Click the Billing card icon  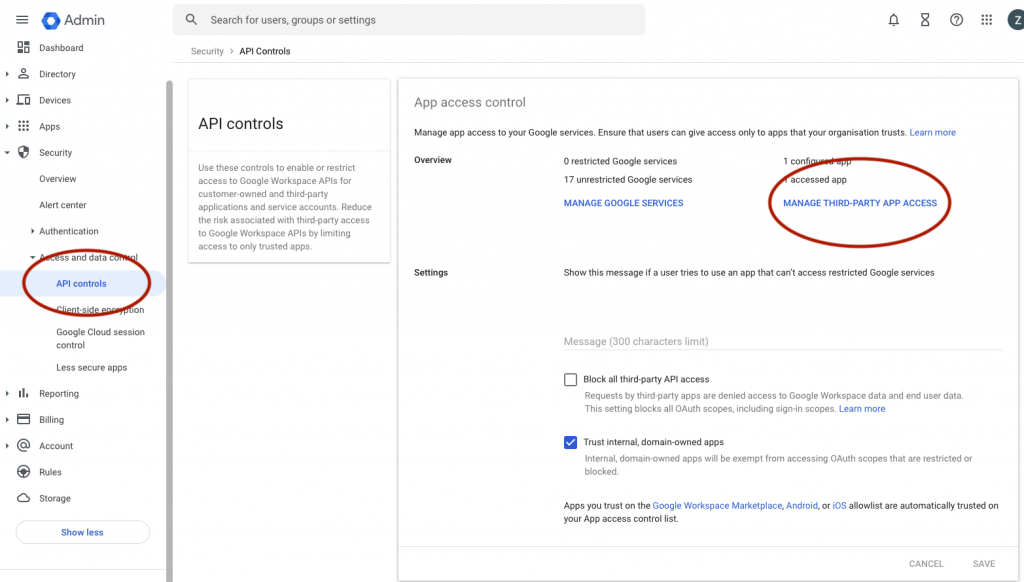pos(24,419)
